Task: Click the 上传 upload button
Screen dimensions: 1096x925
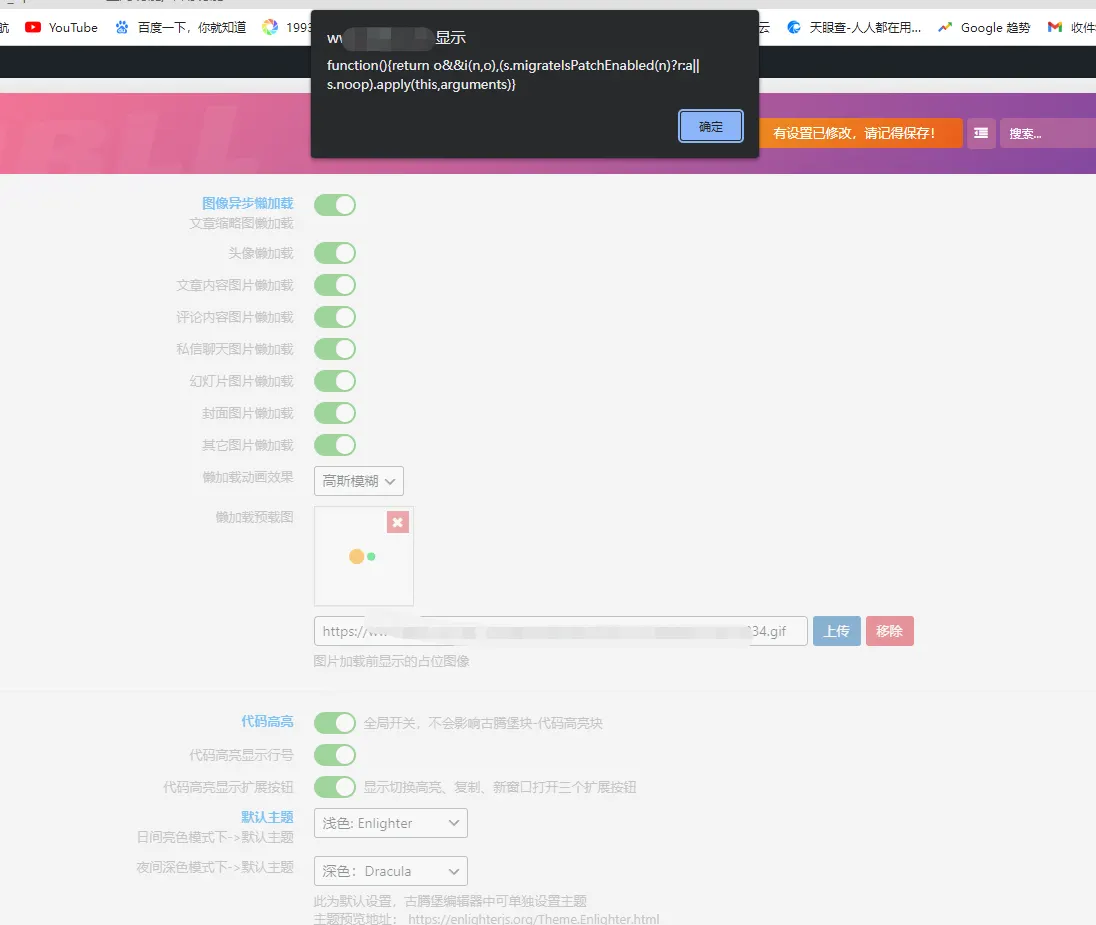Action: point(837,631)
